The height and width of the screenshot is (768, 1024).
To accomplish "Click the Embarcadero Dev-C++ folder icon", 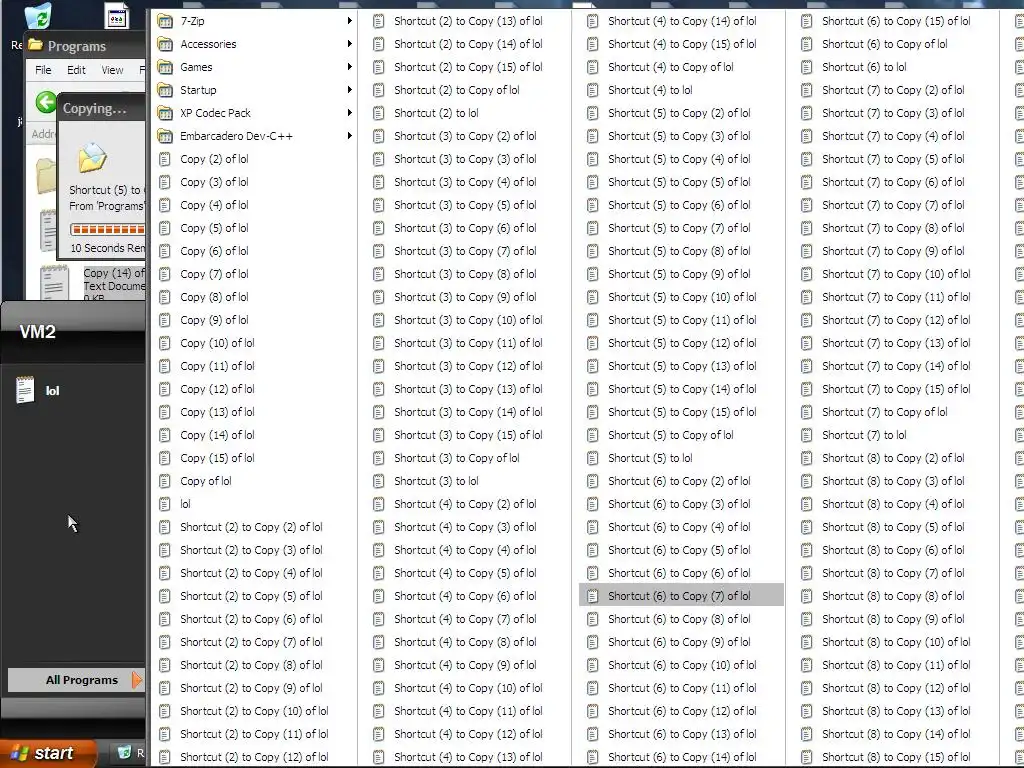I will point(165,136).
